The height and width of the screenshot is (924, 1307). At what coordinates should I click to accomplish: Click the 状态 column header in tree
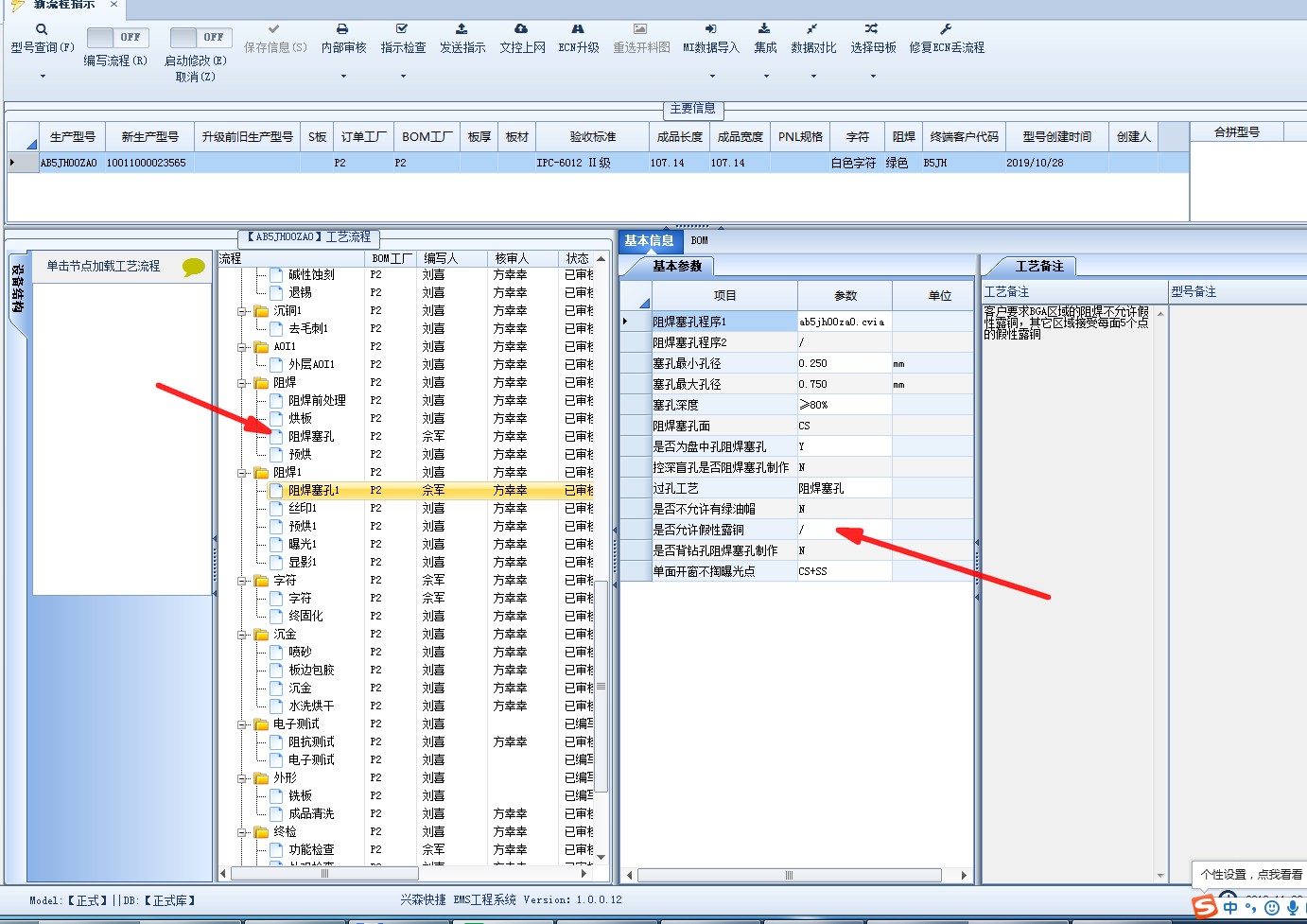pyautogui.click(x=577, y=258)
